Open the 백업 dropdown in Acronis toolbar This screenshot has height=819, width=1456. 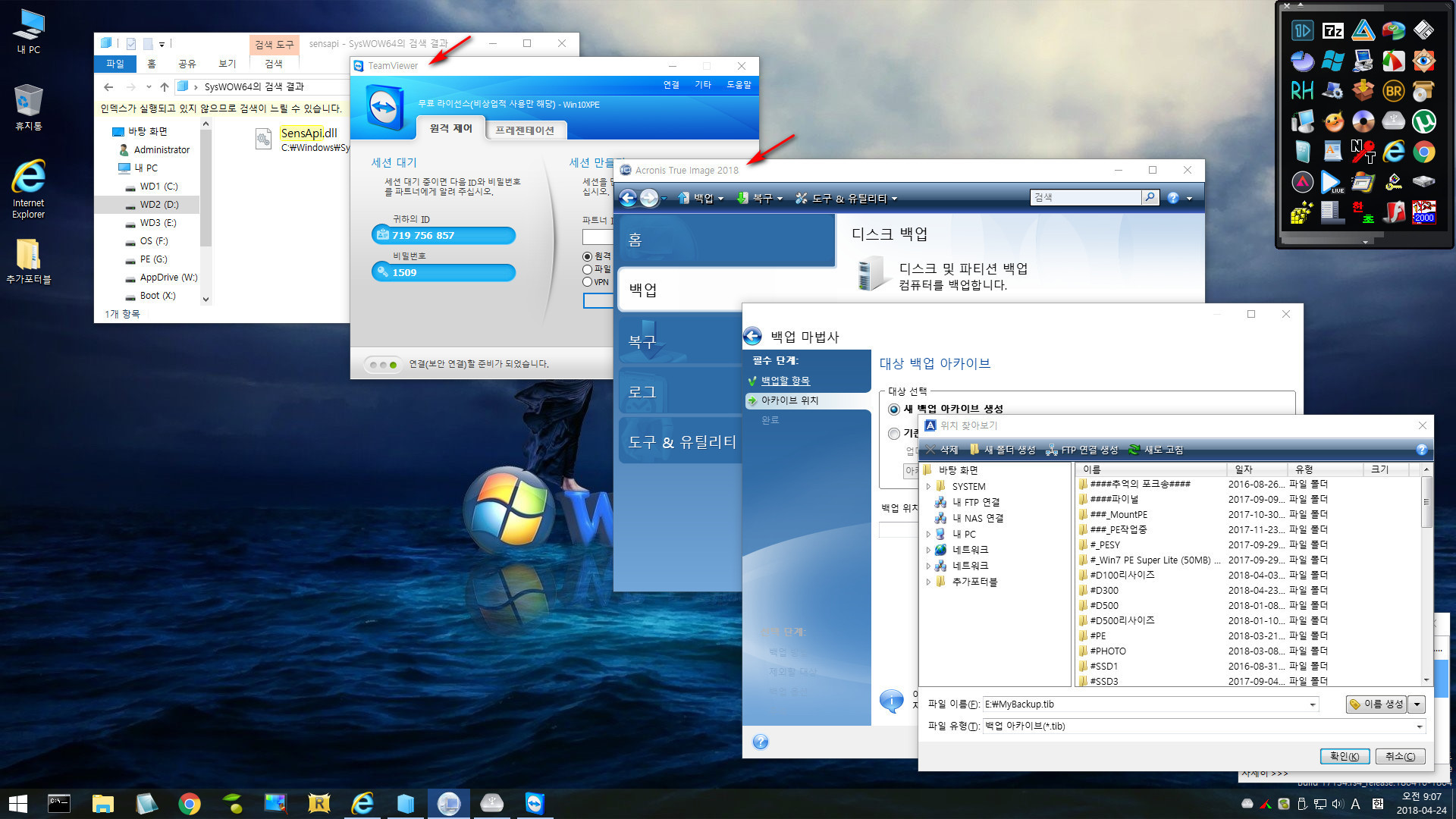(701, 198)
